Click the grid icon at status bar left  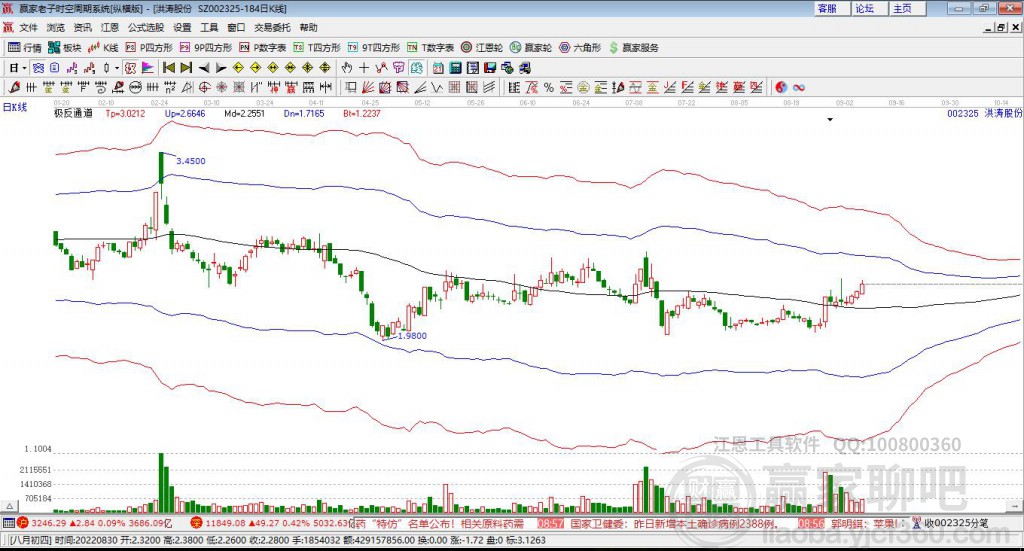click(x=8, y=523)
